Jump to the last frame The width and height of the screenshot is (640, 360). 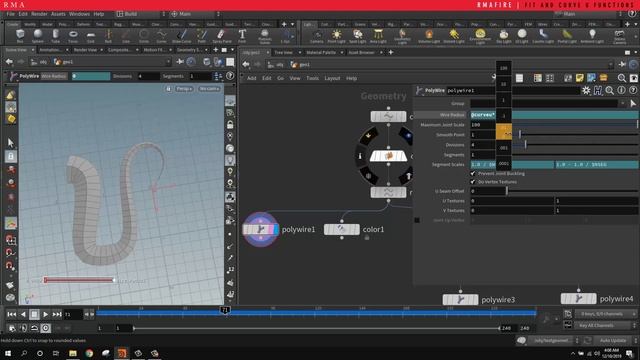(57, 314)
